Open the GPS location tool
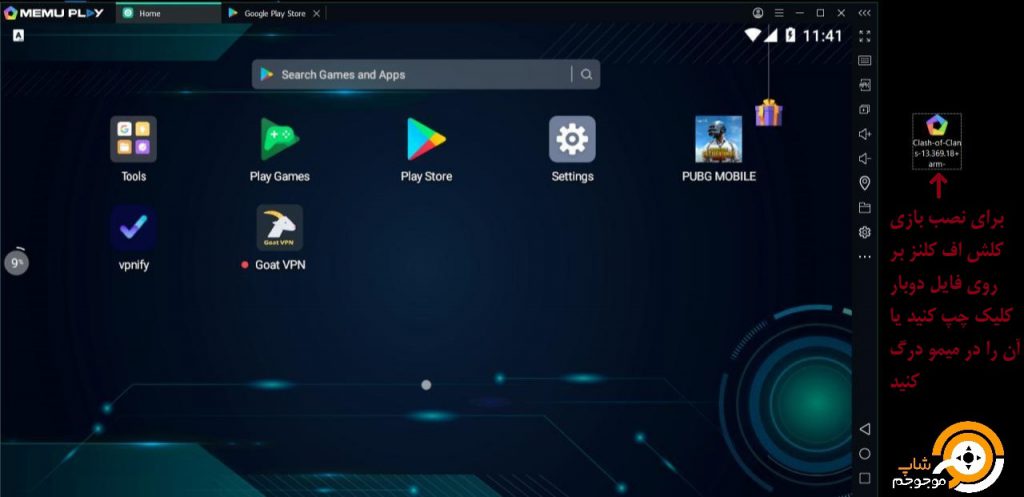 click(x=865, y=183)
